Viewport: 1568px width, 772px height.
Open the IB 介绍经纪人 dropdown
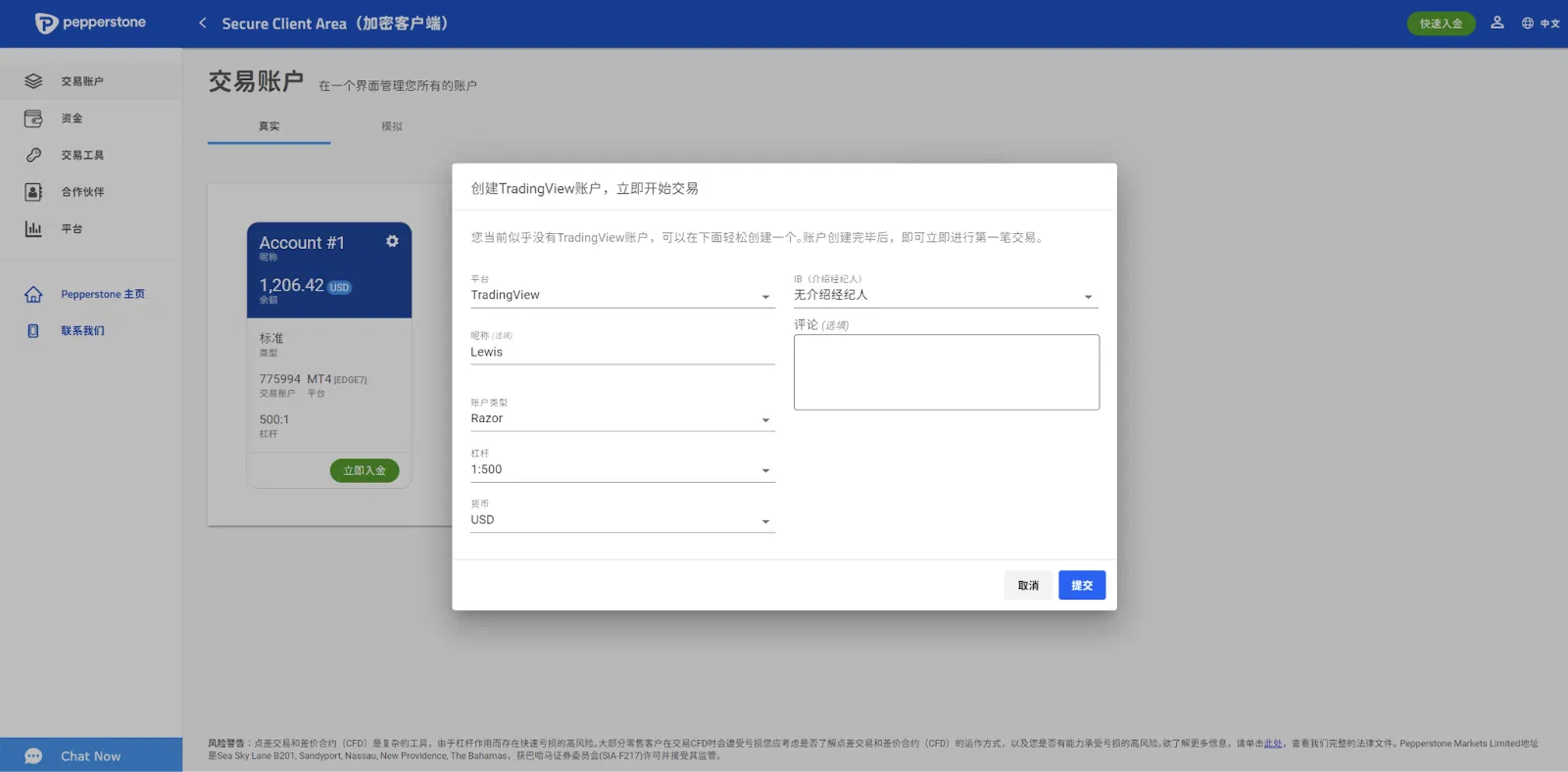click(946, 295)
